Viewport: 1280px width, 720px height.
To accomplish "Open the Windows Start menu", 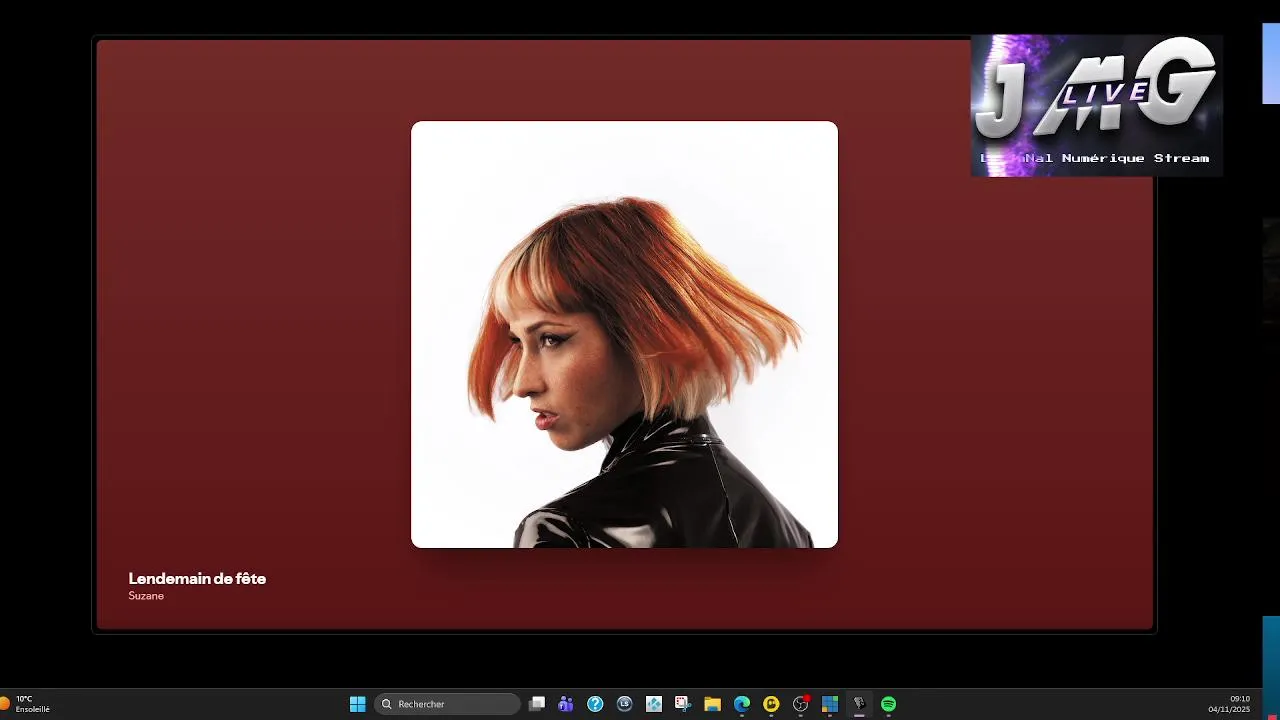I will (x=357, y=704).
